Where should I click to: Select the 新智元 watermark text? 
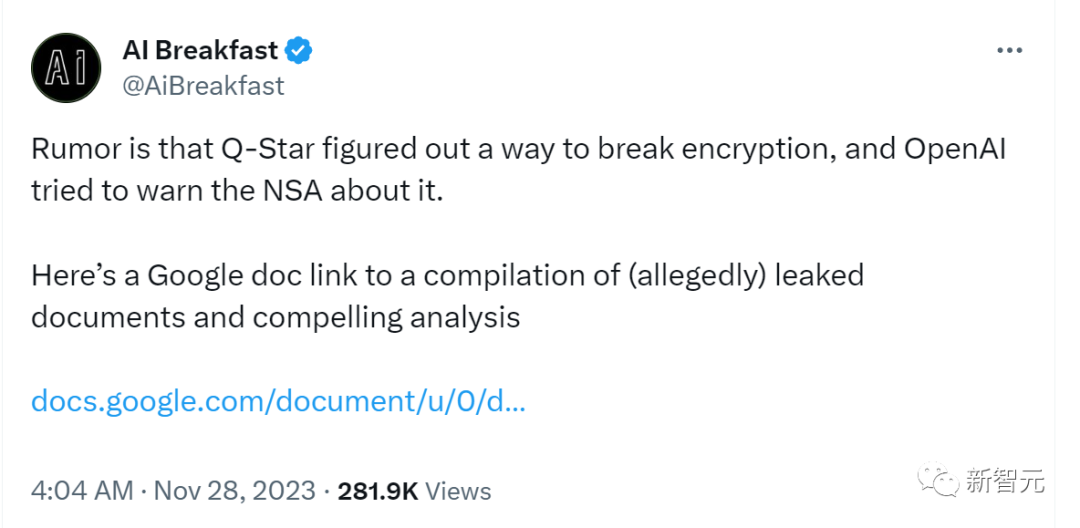click(1004, 480)
